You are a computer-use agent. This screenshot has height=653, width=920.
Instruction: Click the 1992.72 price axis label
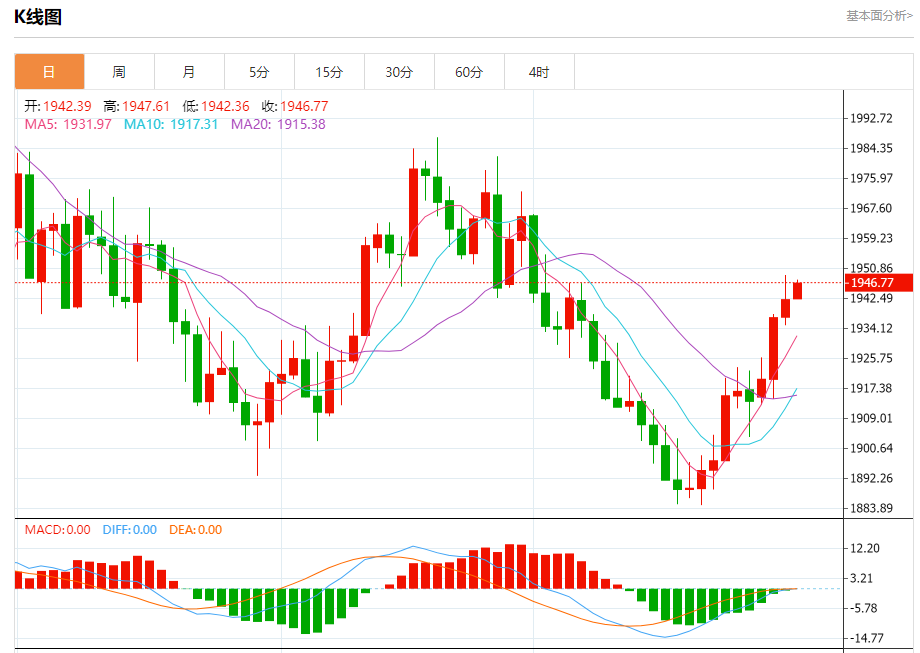coord(871,119)
